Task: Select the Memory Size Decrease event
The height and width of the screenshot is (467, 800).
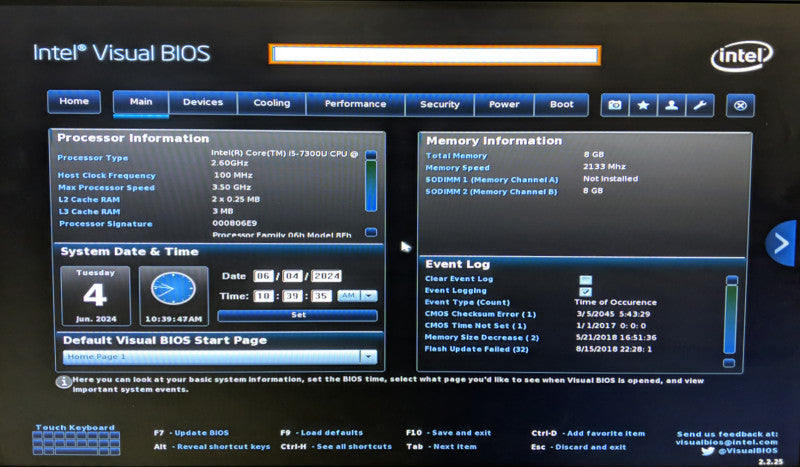Action: click(x=541, y=337)
